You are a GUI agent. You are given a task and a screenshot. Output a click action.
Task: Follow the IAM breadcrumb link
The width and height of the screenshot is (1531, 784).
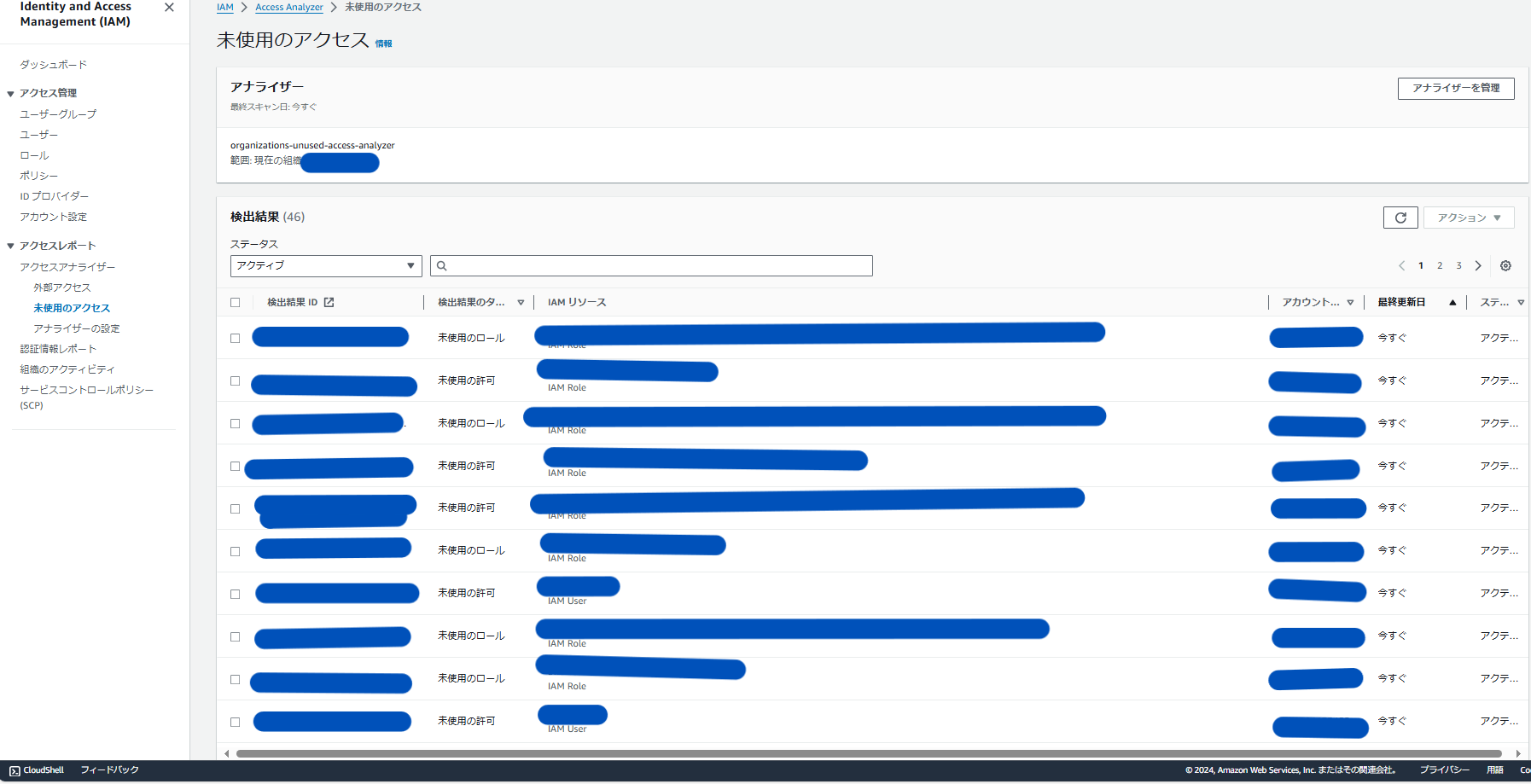[x=225, y=7]
